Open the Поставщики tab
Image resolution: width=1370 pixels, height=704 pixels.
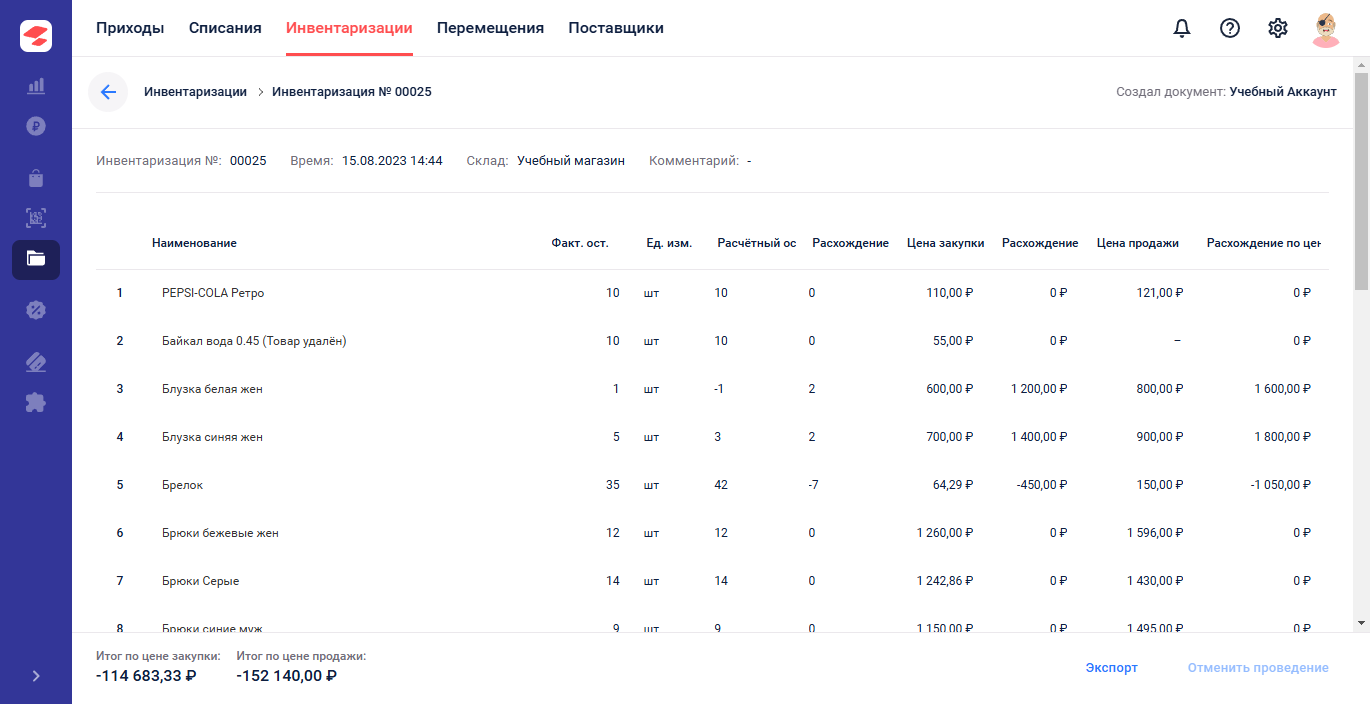pyautogui.click(x=616, y=28)
